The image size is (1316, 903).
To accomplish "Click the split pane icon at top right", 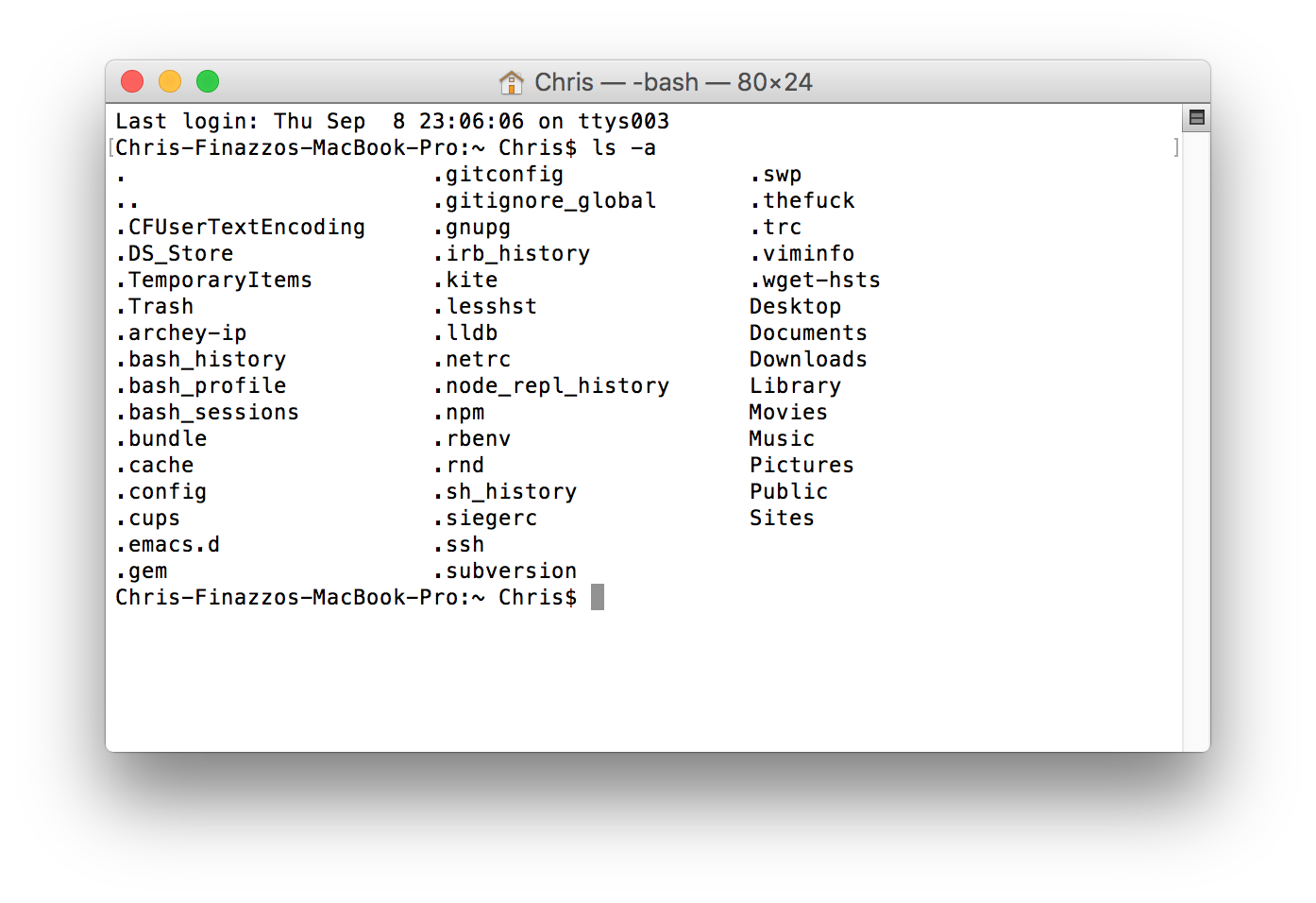I will pyautogui.click(x=1197, y=118).
